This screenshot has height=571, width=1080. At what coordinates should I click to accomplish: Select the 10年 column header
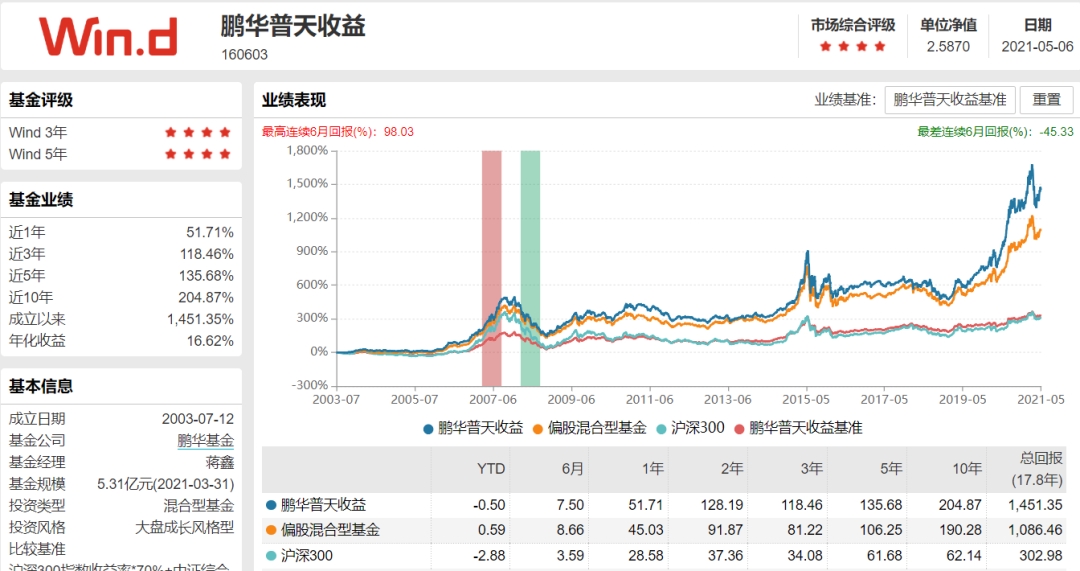[966, 469]
